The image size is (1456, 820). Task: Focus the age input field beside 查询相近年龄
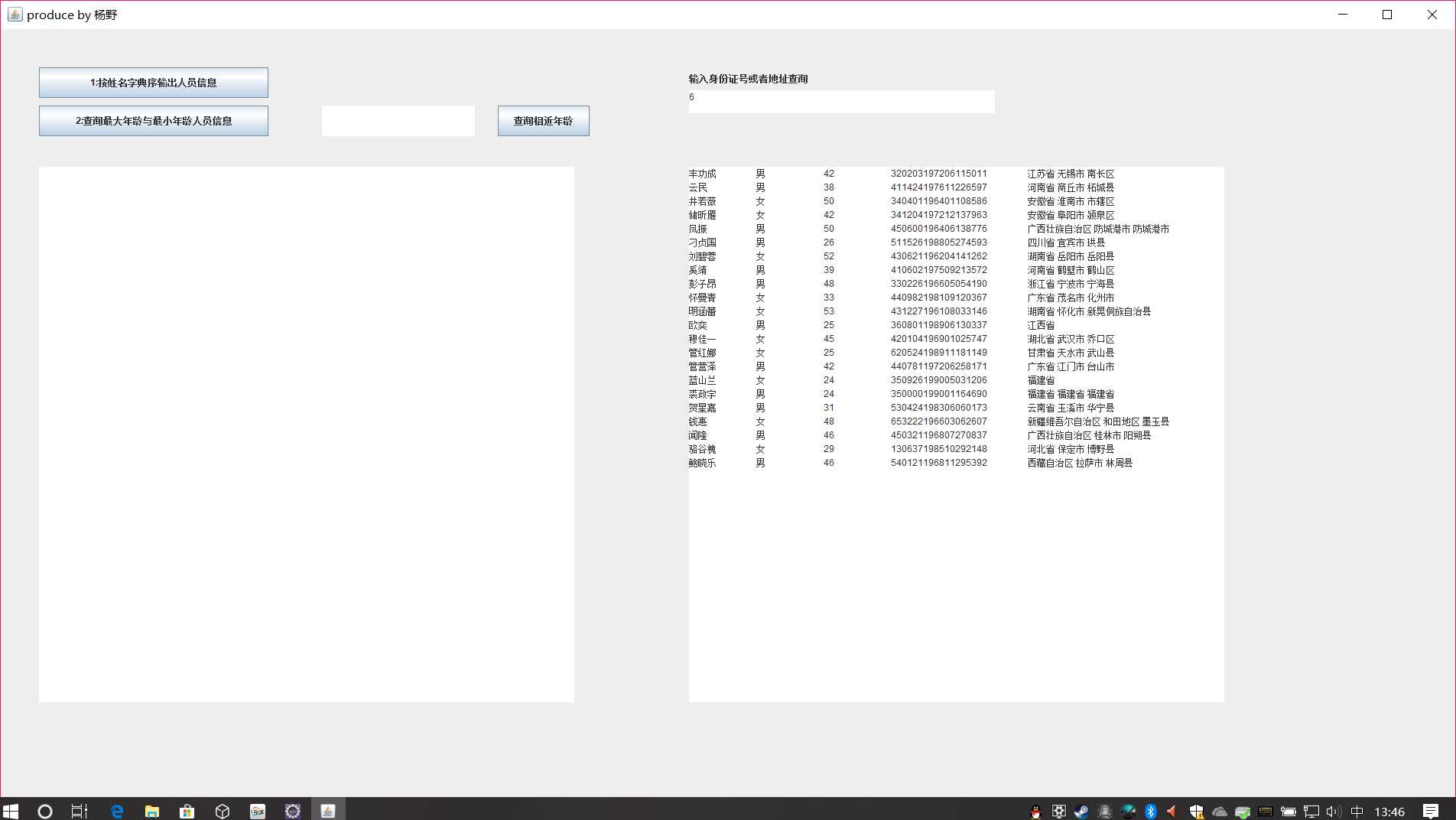click(x=398, y=121)
